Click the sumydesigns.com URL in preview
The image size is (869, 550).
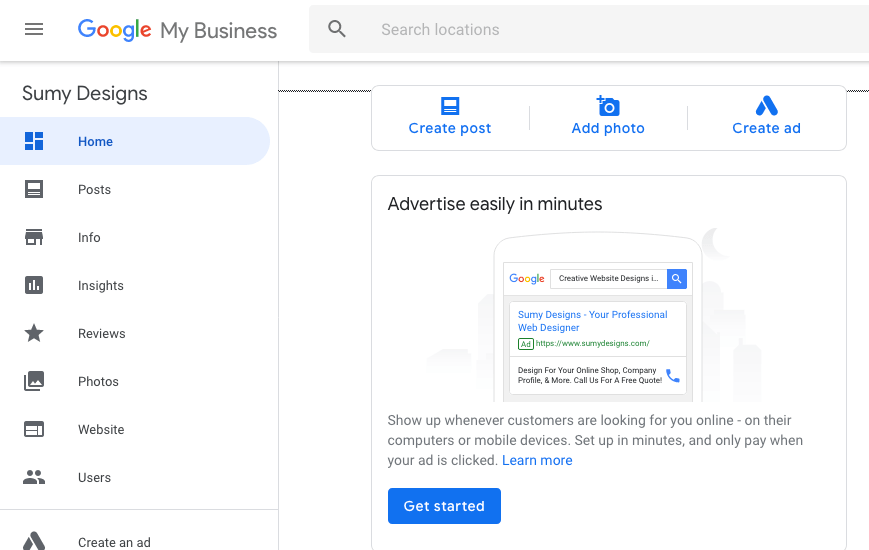(x=592, y=343)
